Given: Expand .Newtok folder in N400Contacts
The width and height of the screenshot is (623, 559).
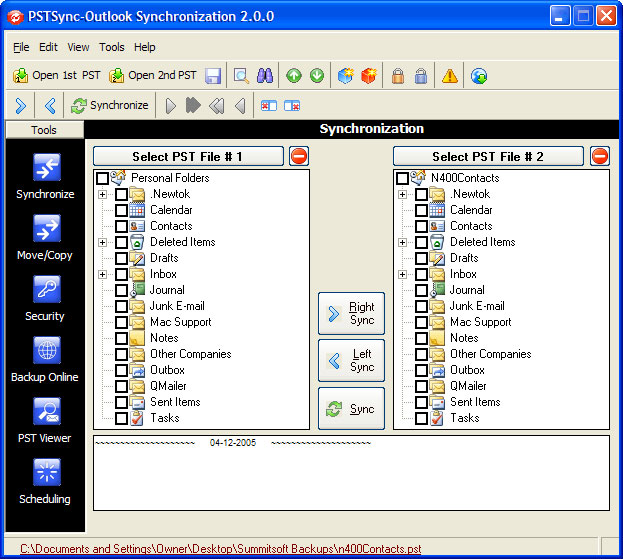Looking at the screenshot, I should (402, 194).
